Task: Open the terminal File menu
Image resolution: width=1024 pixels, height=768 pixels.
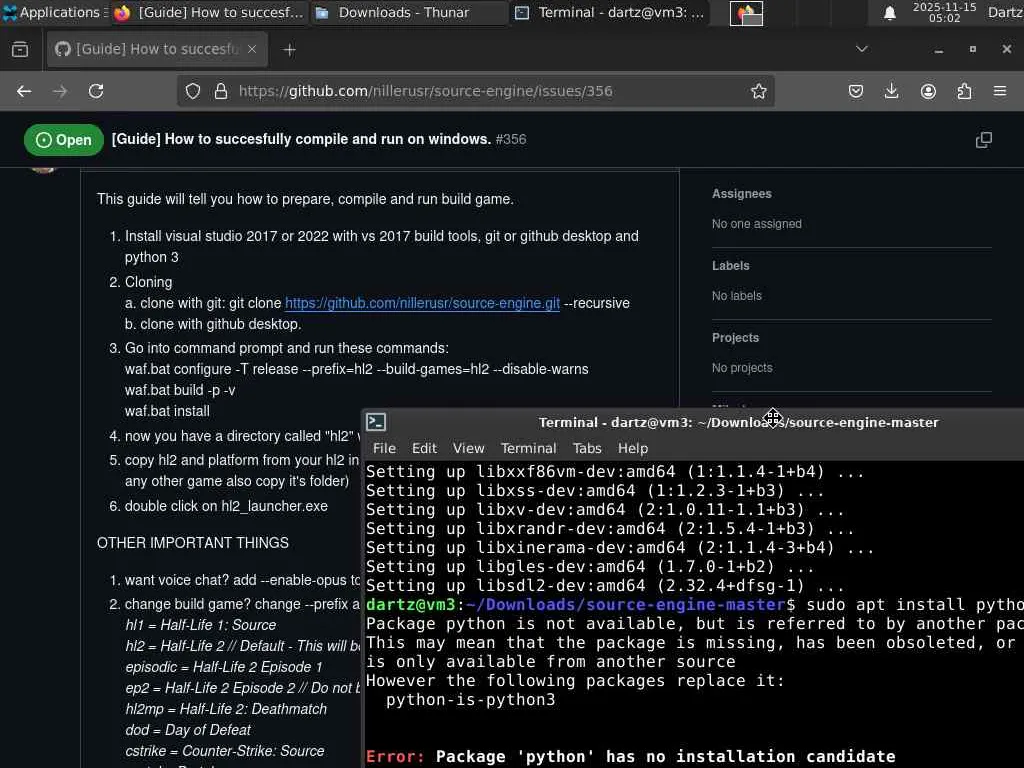Action: click(384, 448)
